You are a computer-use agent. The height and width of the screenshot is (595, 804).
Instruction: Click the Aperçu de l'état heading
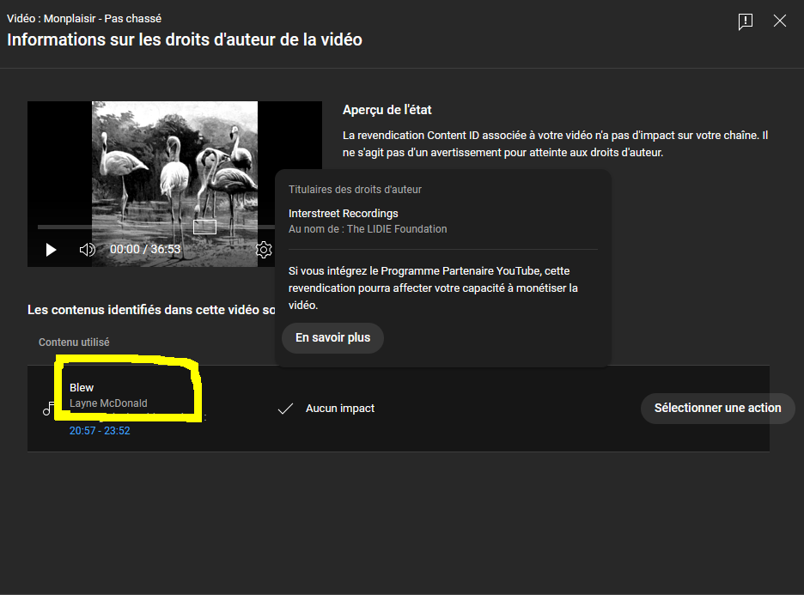[x=387, y=110]
